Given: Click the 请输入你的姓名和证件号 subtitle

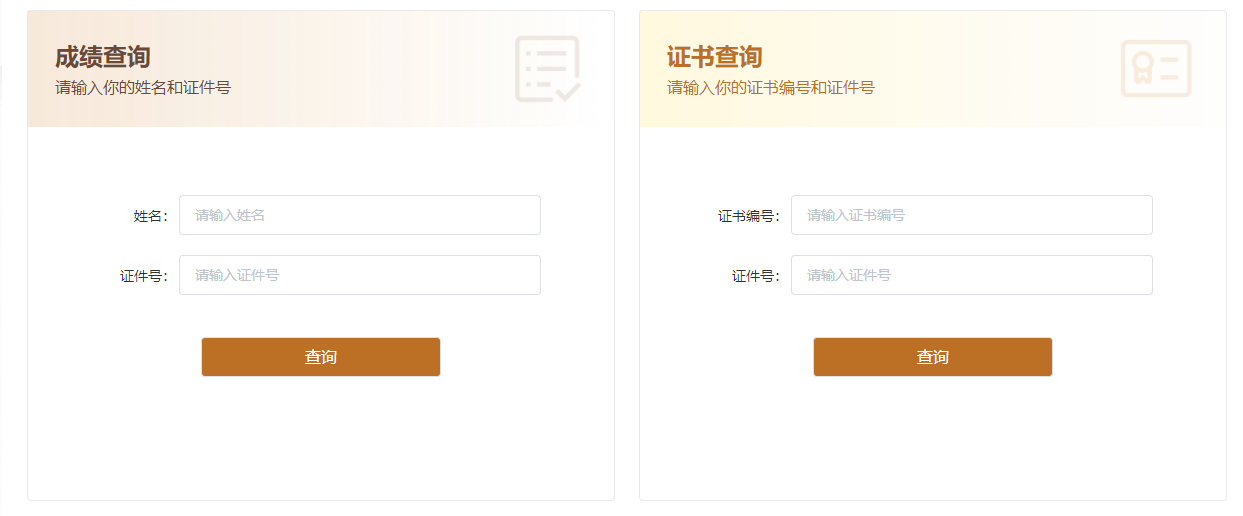Looking at the screenshot, I should tap(143, 88).
